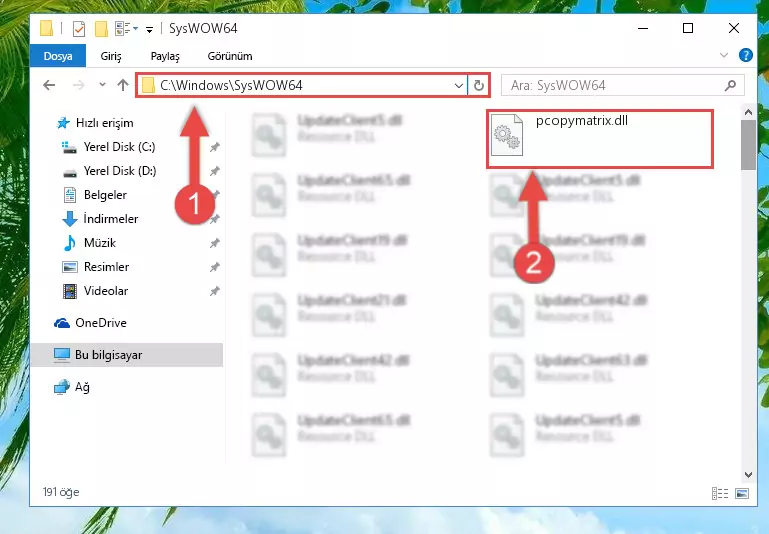Screen dimensions: 769x534
Task: Click the pin icon next to Videolar
Action: [214, 291]
